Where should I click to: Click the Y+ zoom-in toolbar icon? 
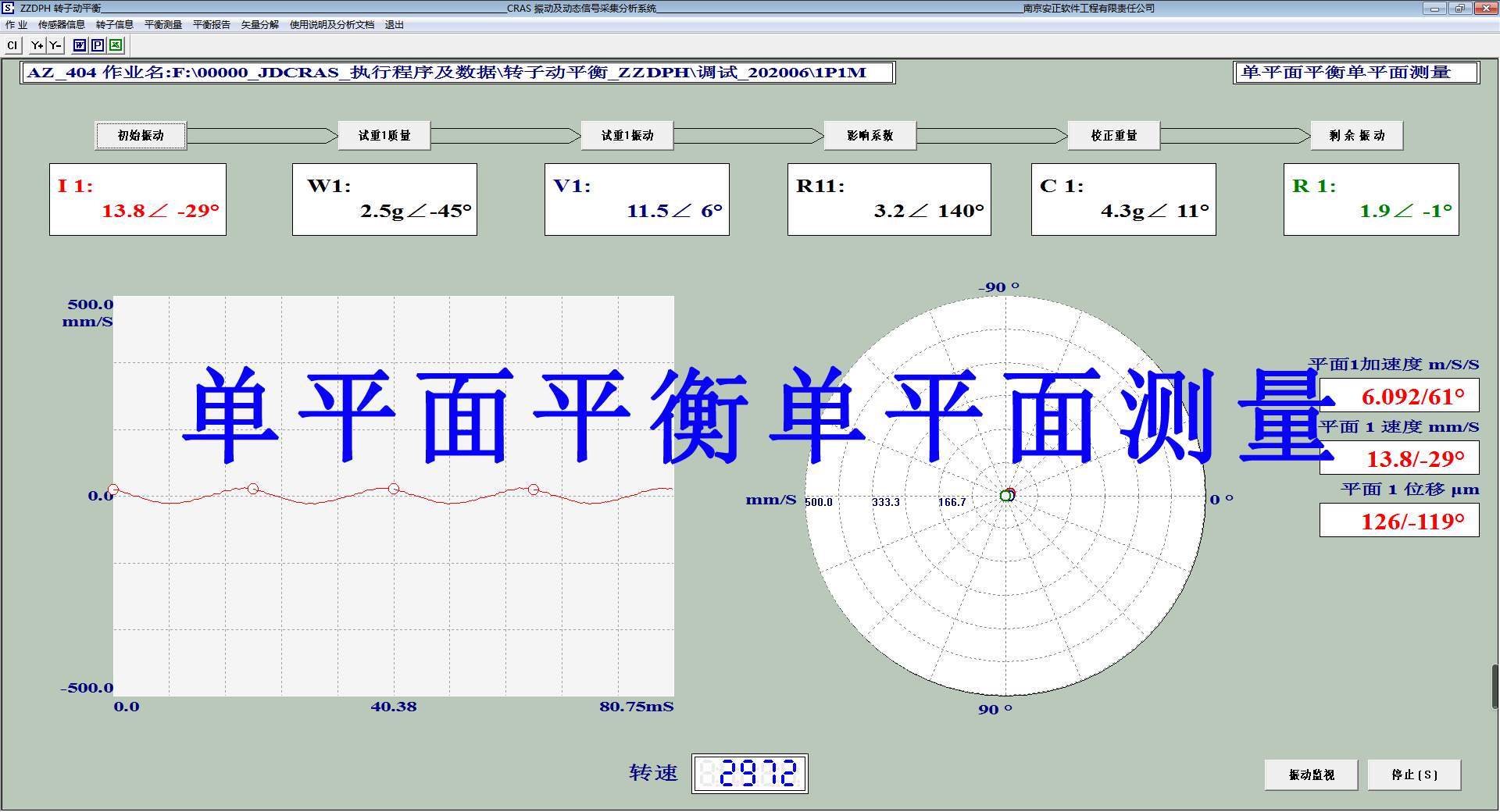37,45
